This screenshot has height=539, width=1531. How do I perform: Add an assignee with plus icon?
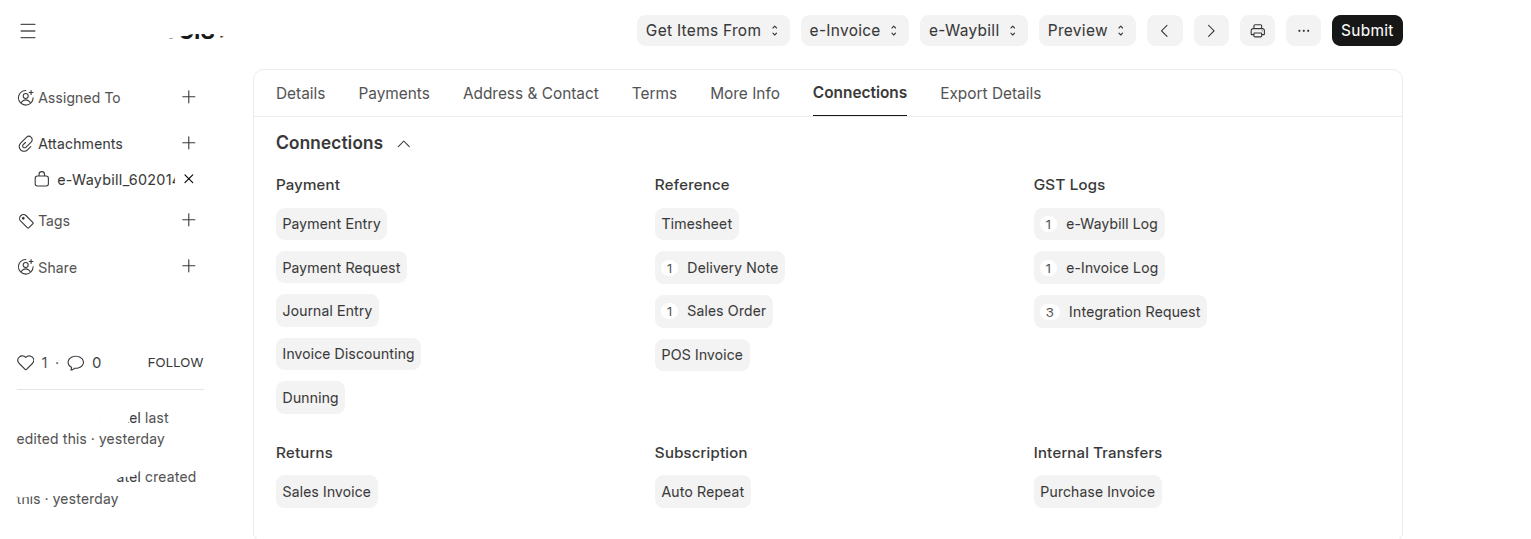click(x=188, y=97)
